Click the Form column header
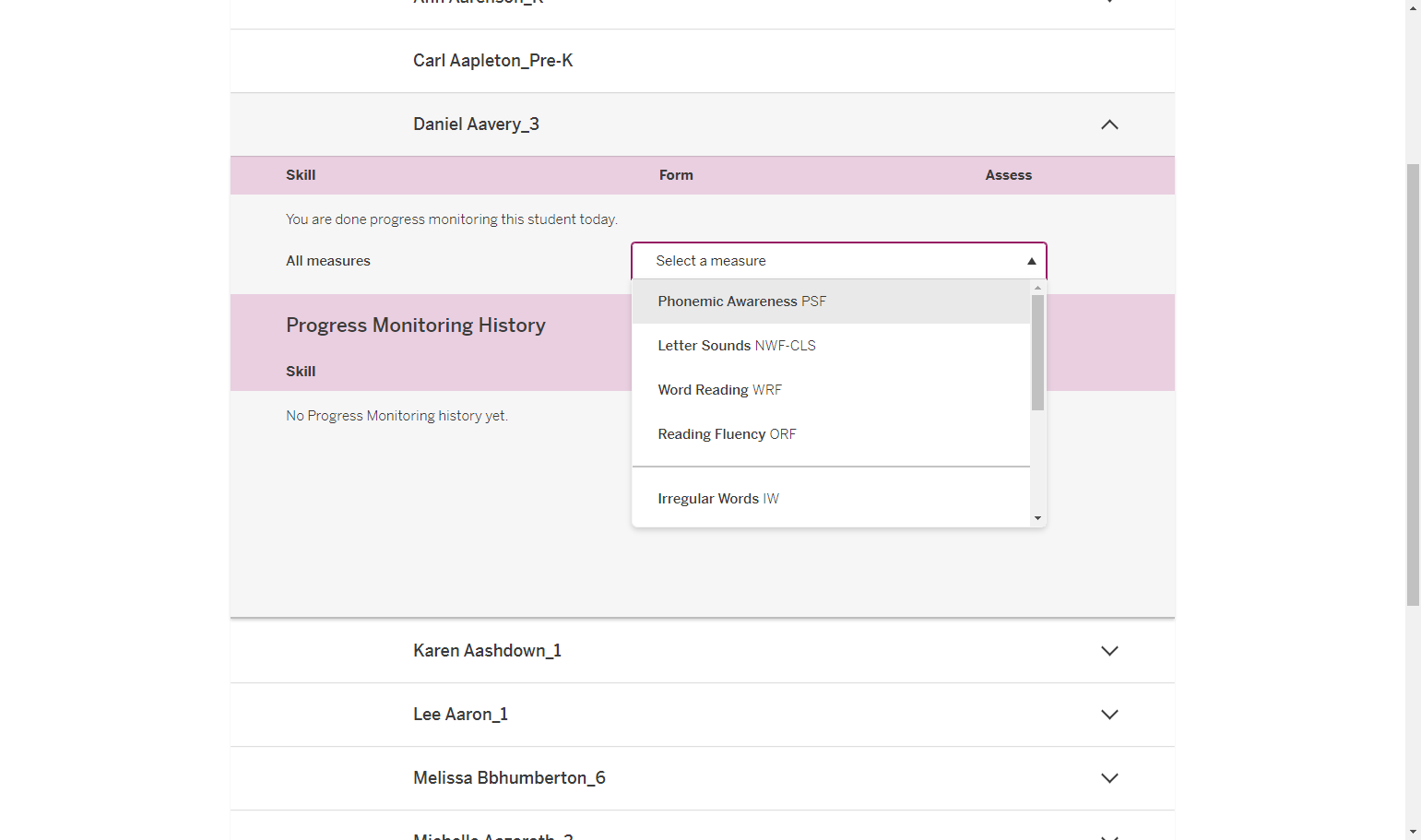1421x840 pixels. 676,175
